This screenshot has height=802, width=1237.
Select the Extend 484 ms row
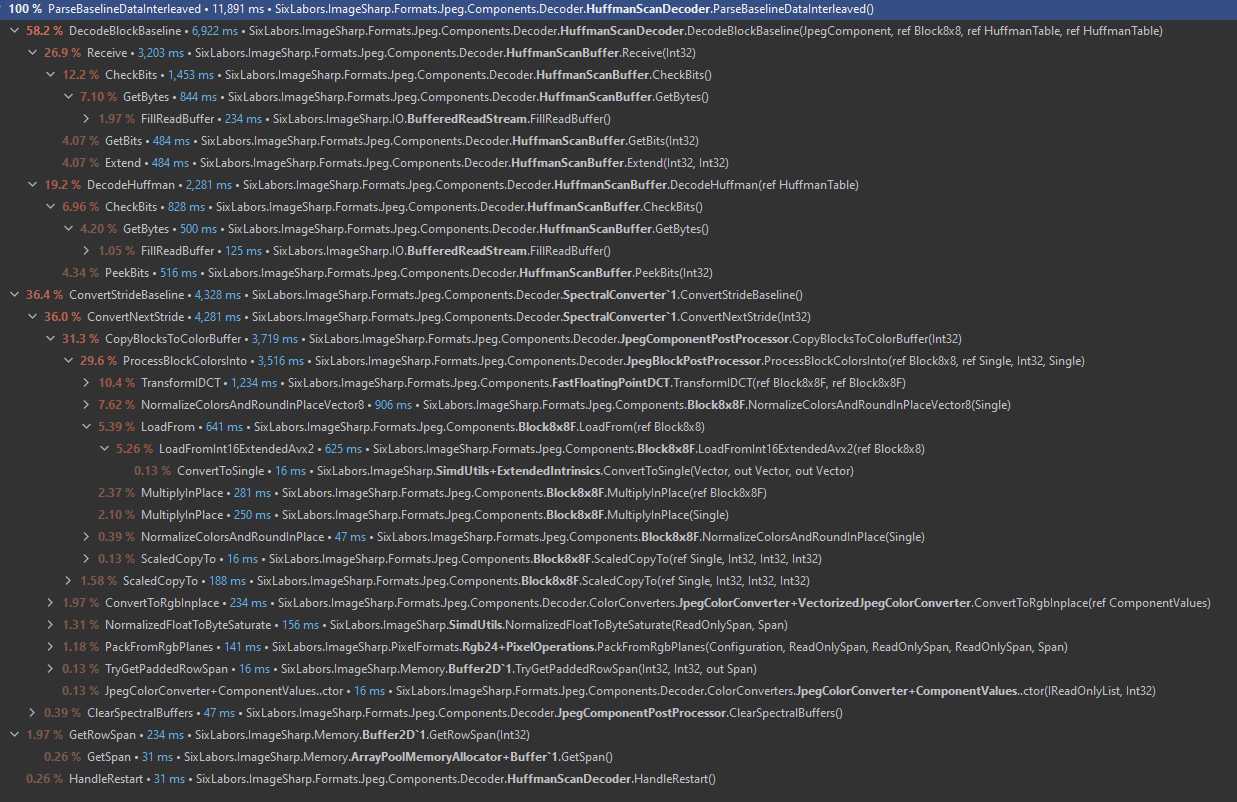618,163
